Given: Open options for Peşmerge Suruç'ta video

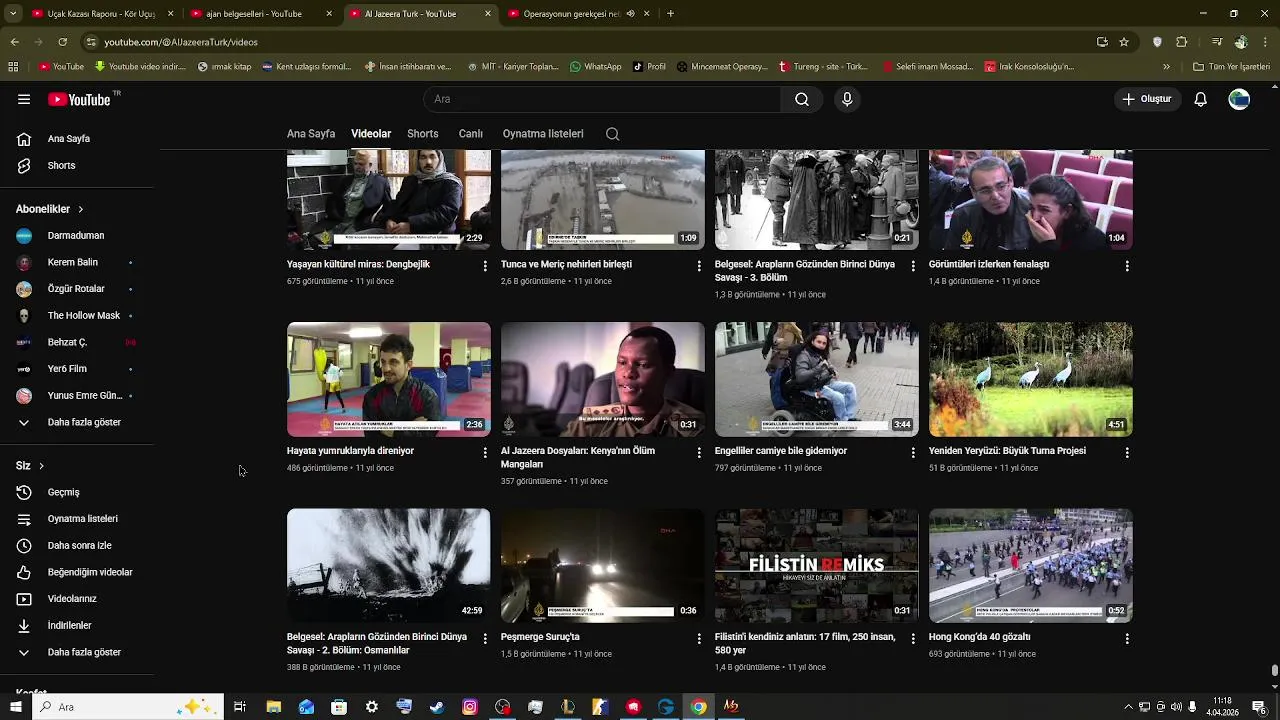Looking at the screenshot, I should 699,638.
